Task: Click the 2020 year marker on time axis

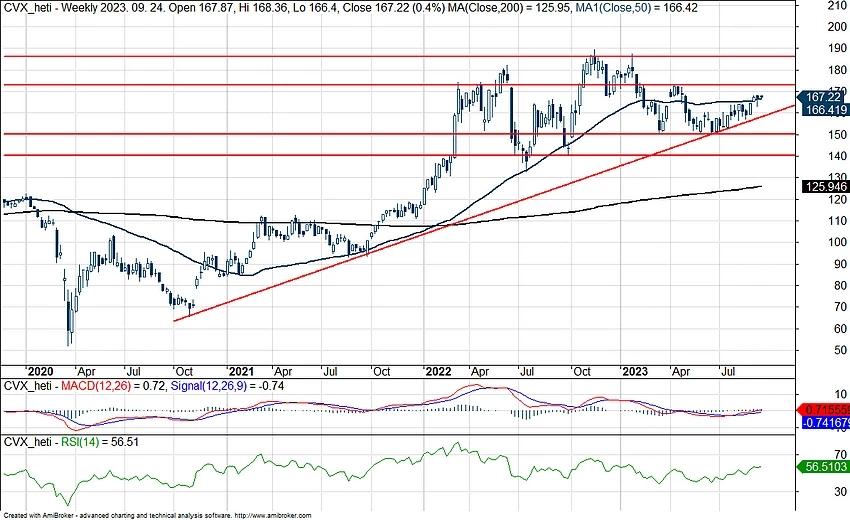Action: (x=44, y=370)
